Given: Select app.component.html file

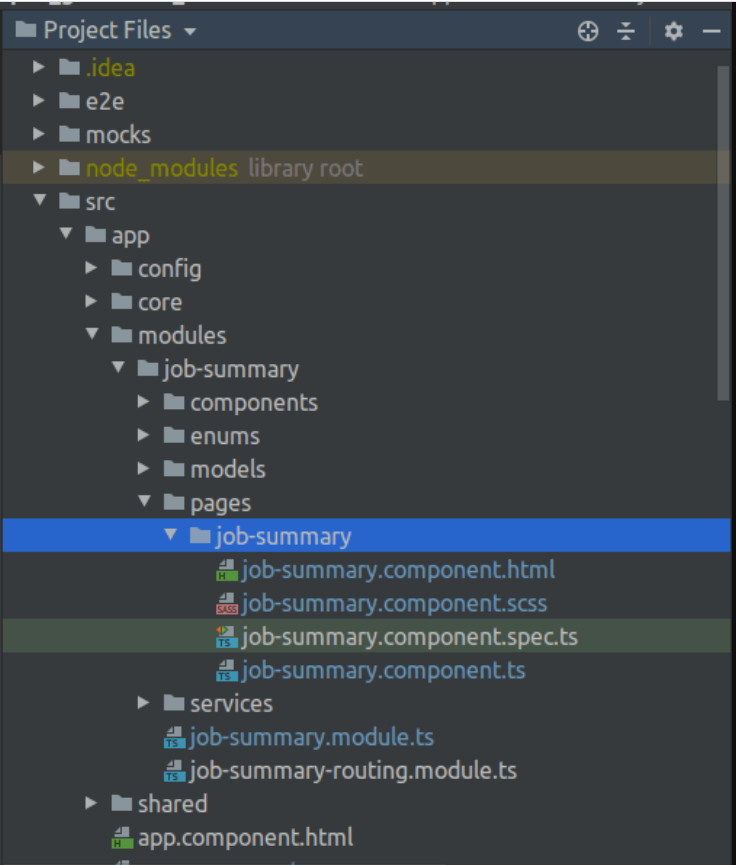Looking at the screenshot, I should point(245,838).
